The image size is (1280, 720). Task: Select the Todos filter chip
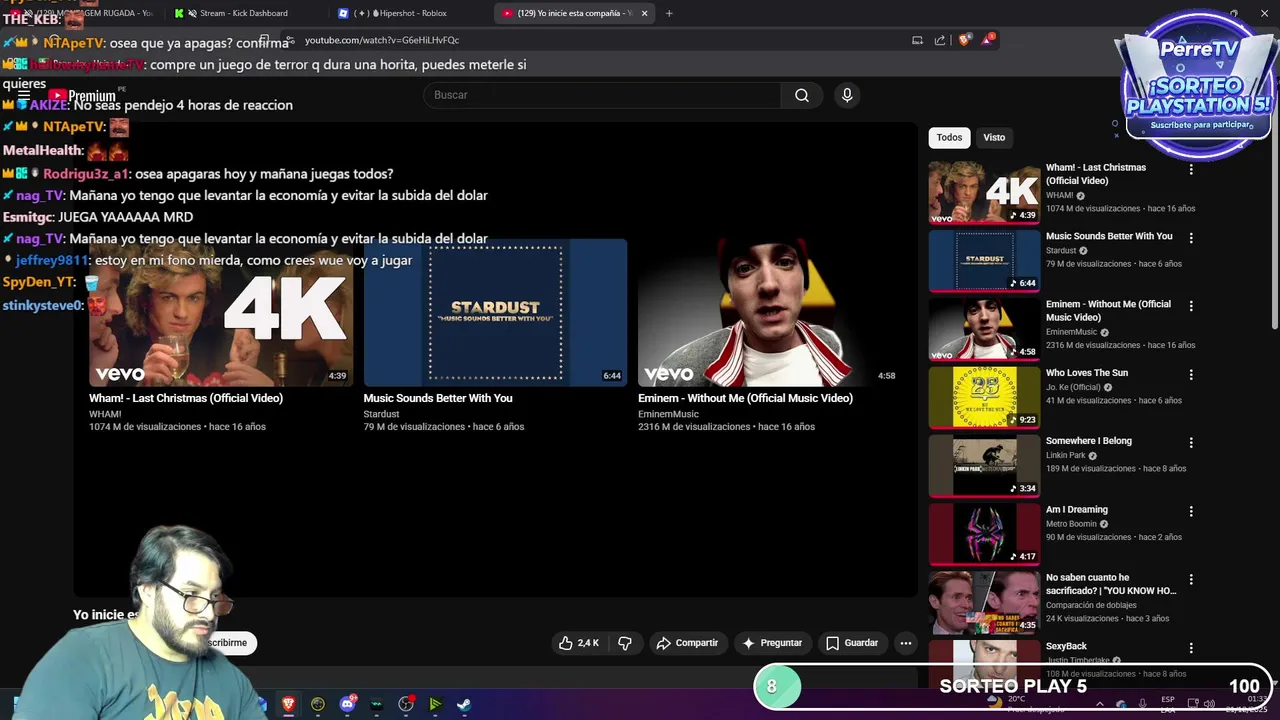[x=949, y=138]
